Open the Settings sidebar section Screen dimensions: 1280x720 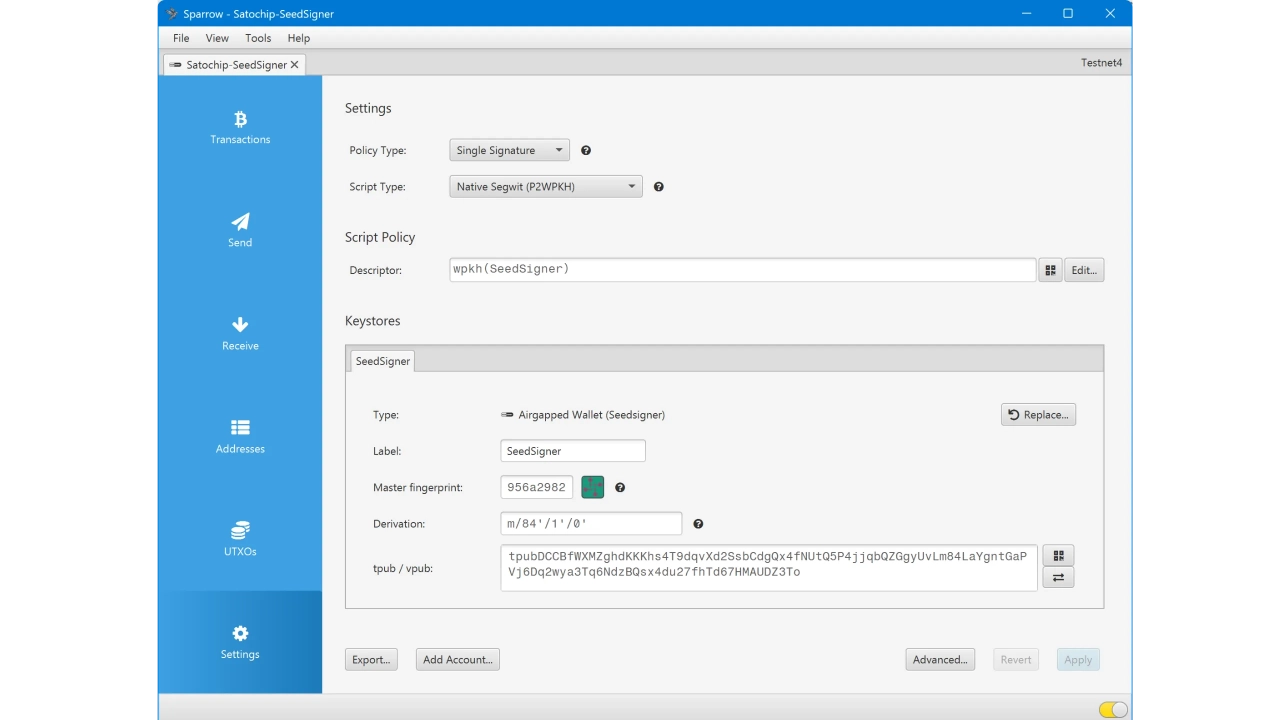(x=240, y=642)
